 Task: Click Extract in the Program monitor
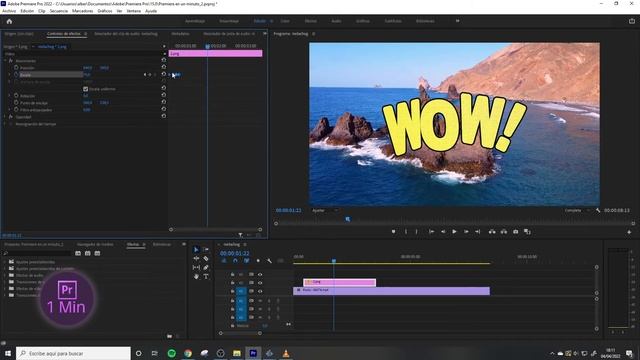pos(504,231)
